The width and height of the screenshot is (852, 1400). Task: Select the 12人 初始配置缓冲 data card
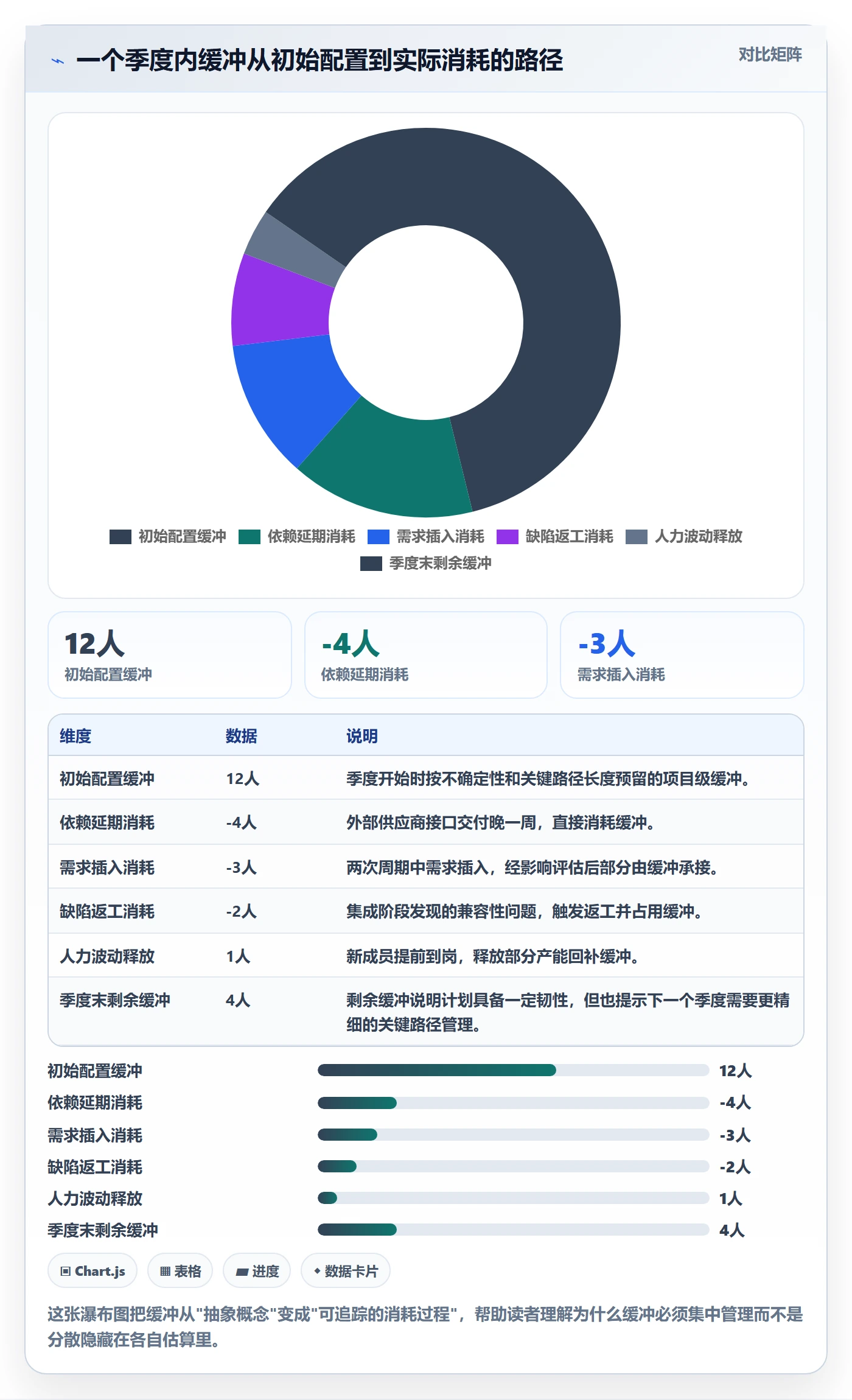[x=170, y=655]
